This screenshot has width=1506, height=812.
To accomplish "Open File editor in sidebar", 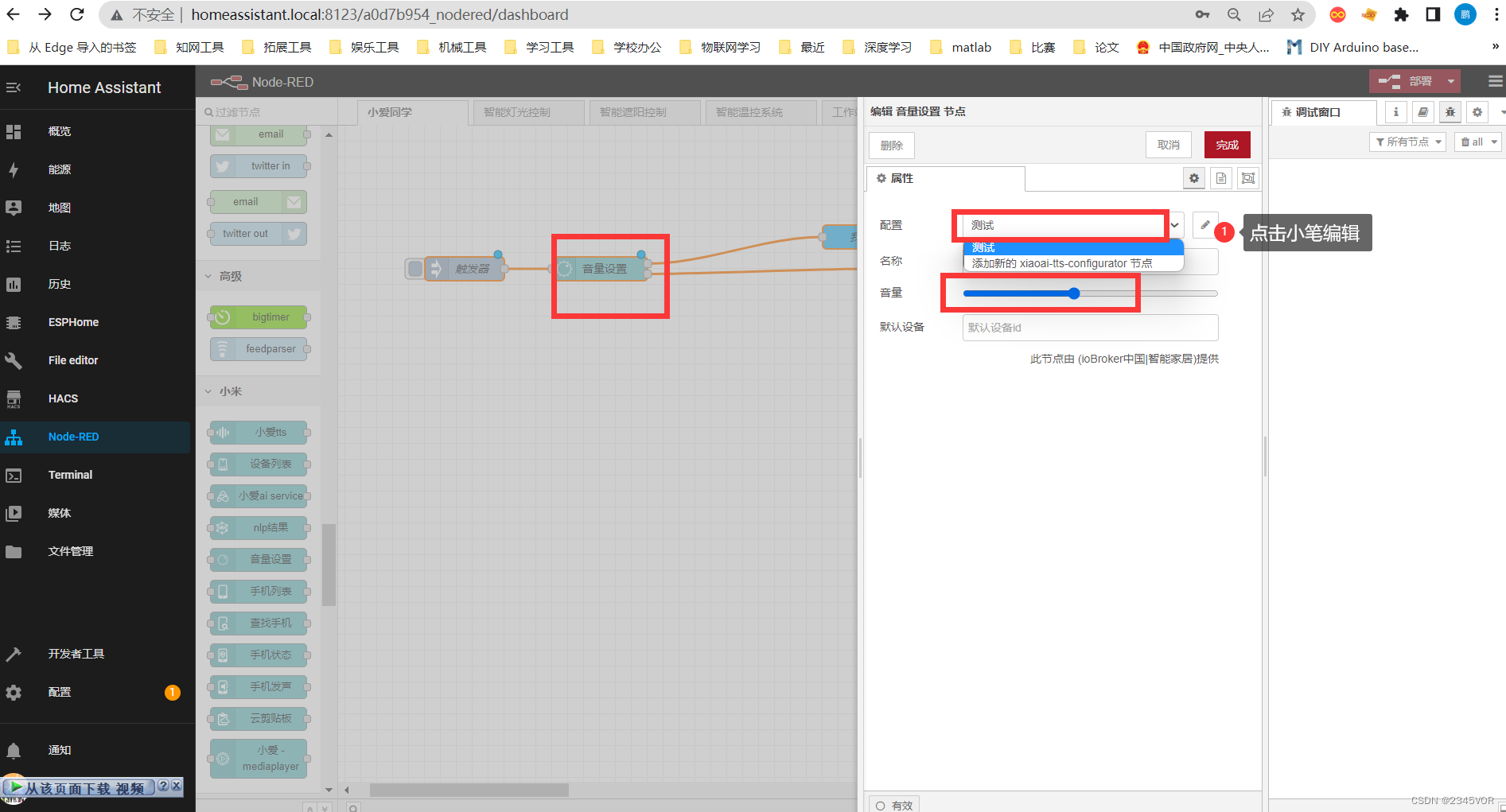I will (95, 360).
